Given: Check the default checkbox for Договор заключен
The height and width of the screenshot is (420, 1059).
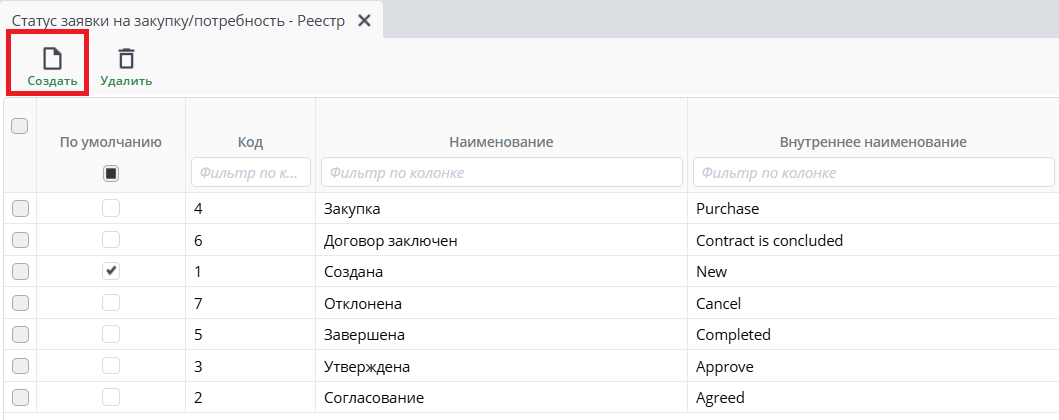Looking at the screenshot, I should 111,240.
